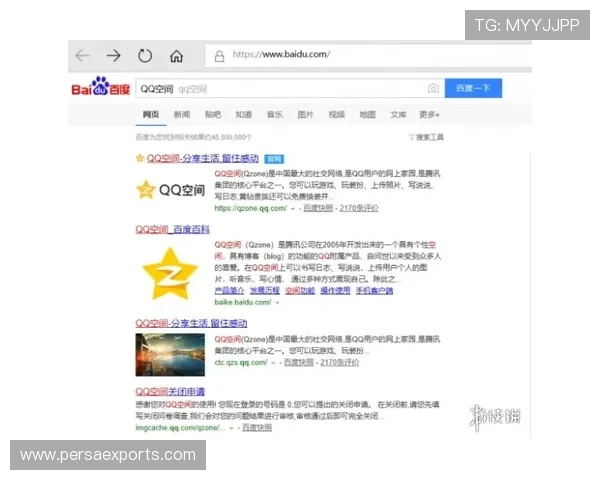Click baike.baidu.com/ green URL

point(243,302)
